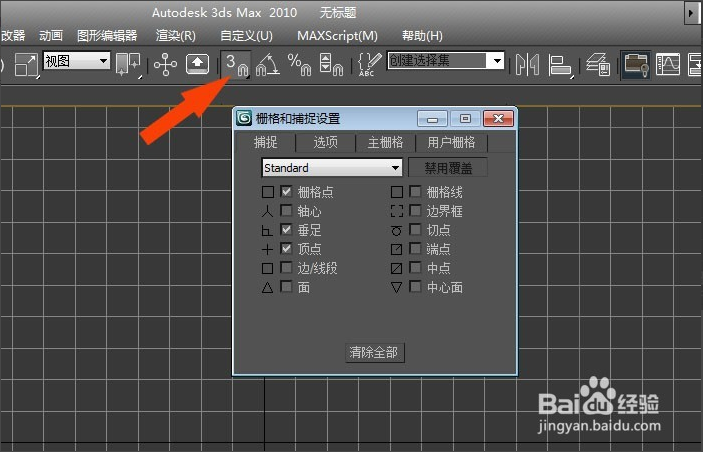Uncheck the 垂足 perpendicular checkbox
This screenshot has width=703, height=452.
tap(286, 230)
